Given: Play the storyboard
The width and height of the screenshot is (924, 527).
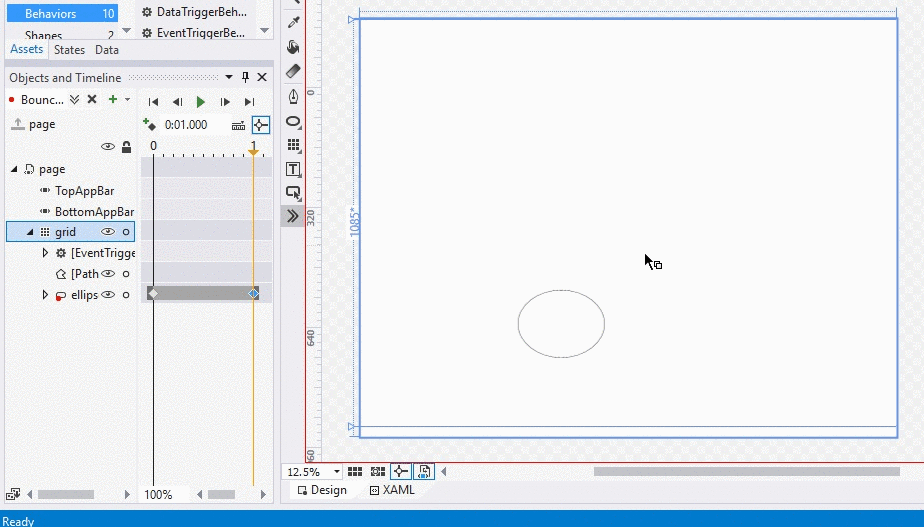Looking at the screenshot, I should [200, 102].
